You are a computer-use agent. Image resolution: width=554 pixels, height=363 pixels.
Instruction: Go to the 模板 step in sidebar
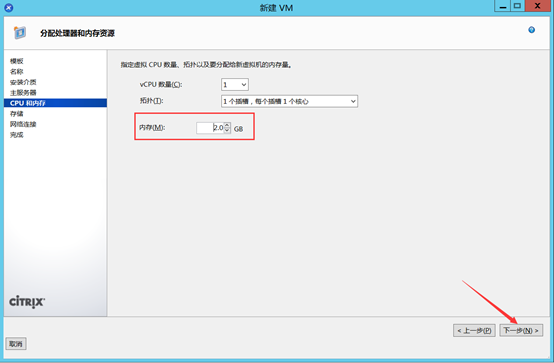click(x=17, y=61)
